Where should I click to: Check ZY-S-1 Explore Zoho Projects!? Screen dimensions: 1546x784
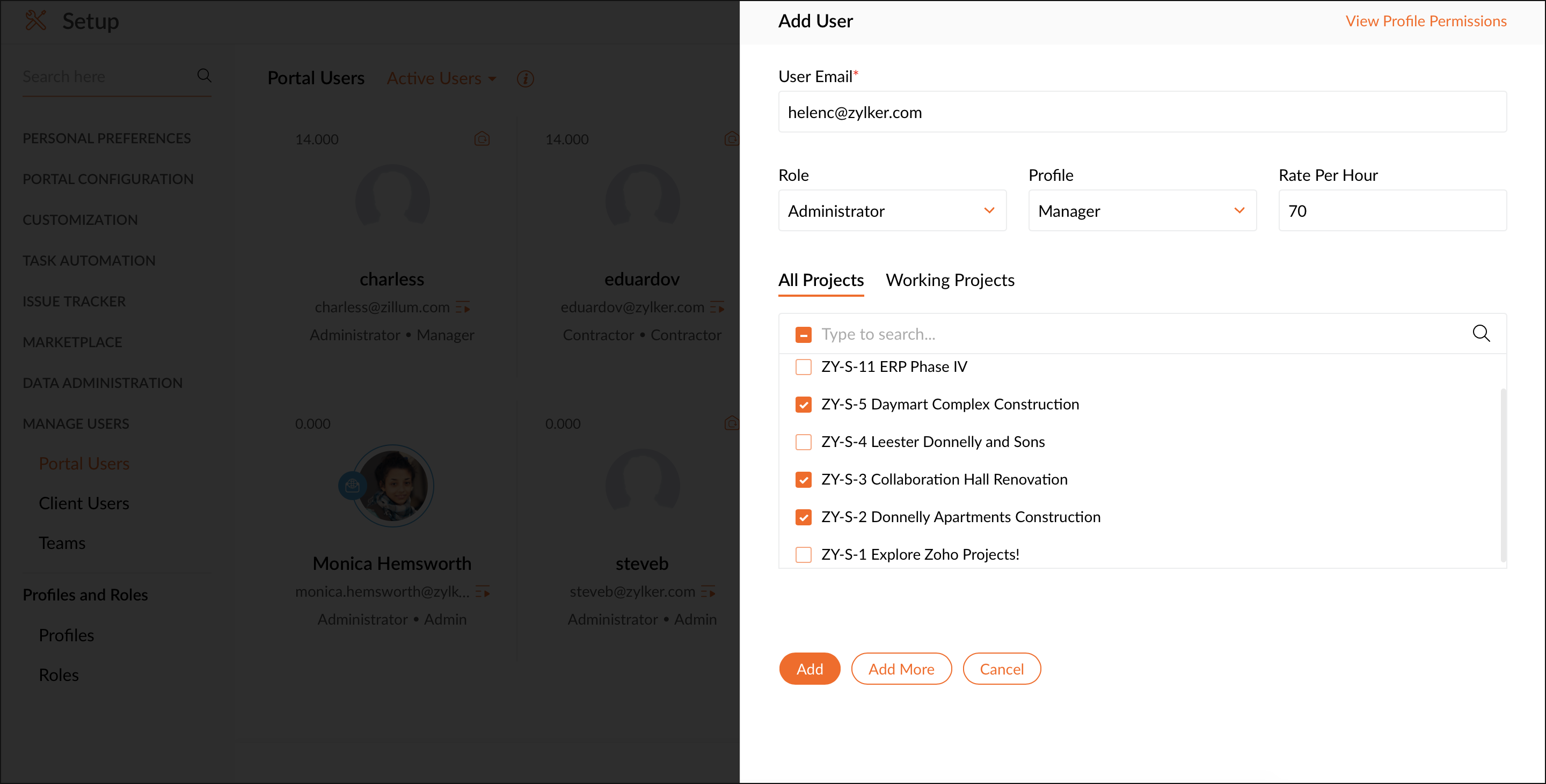pos(803,555)
